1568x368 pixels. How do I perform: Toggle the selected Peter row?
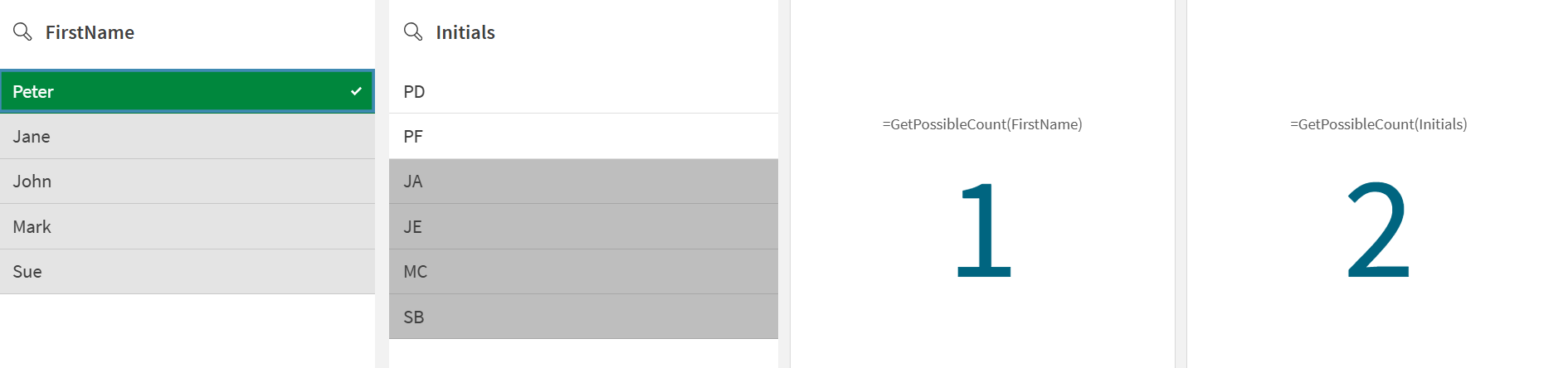click(166, 91)
